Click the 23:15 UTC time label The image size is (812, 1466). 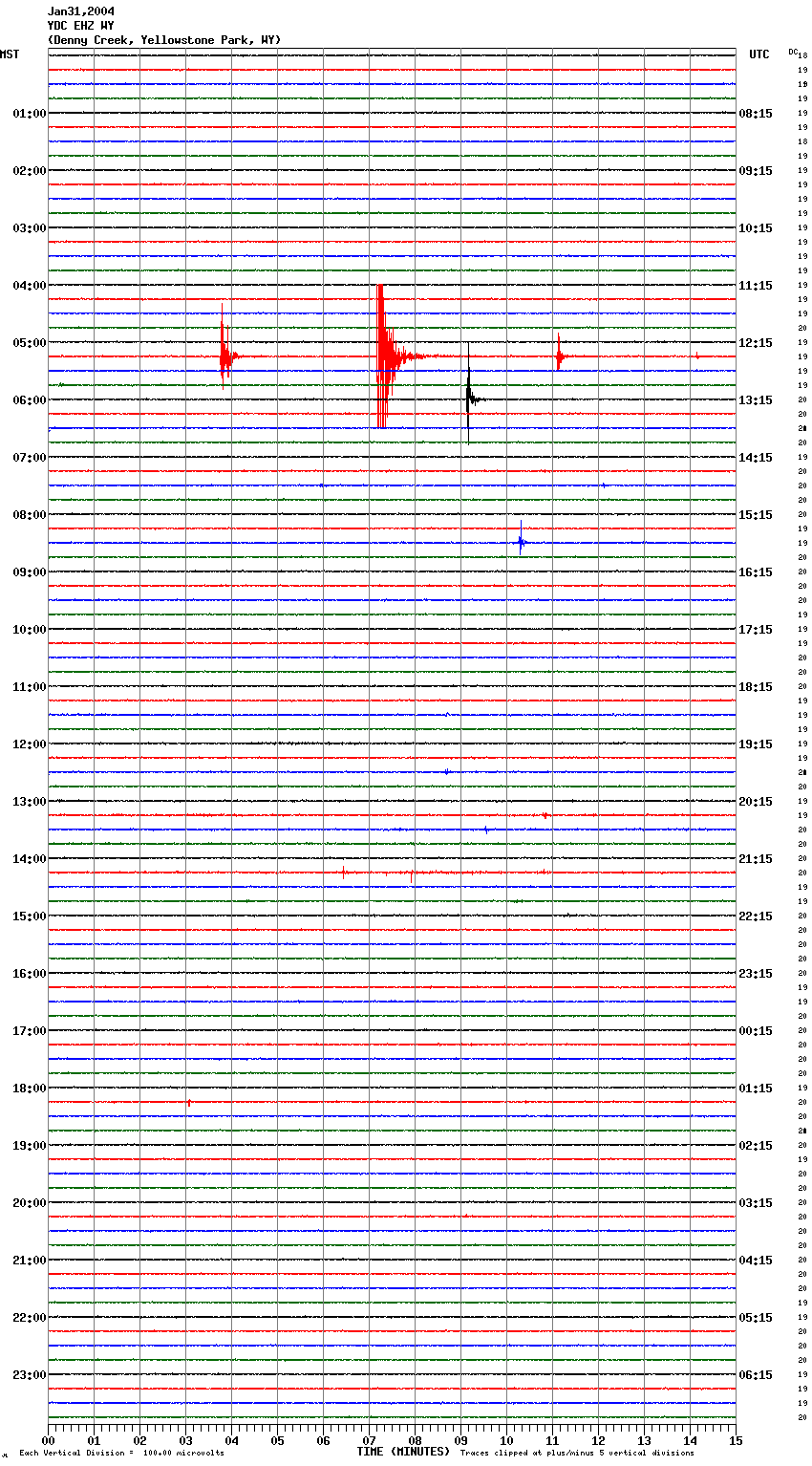point(756,974)
